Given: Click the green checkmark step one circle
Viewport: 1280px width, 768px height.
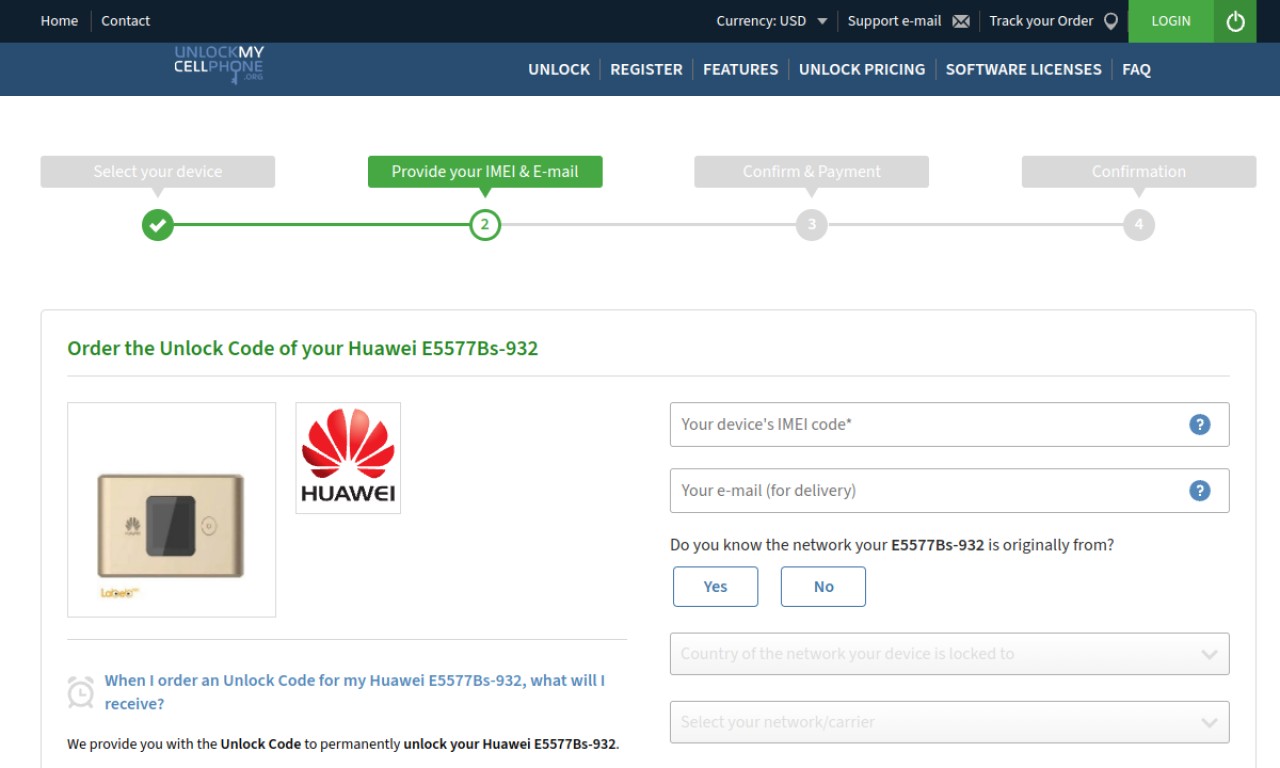Looking at the screenshot, I should point(157,225).
